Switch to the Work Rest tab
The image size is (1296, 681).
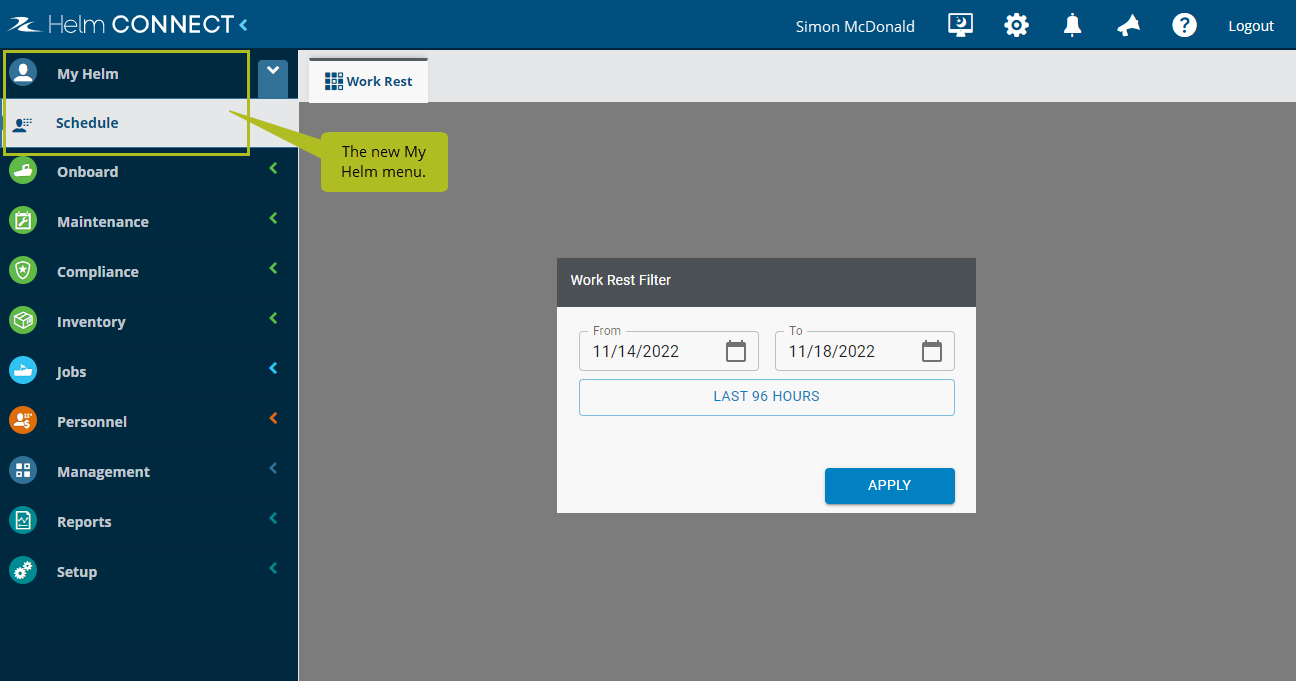(368, 81)
